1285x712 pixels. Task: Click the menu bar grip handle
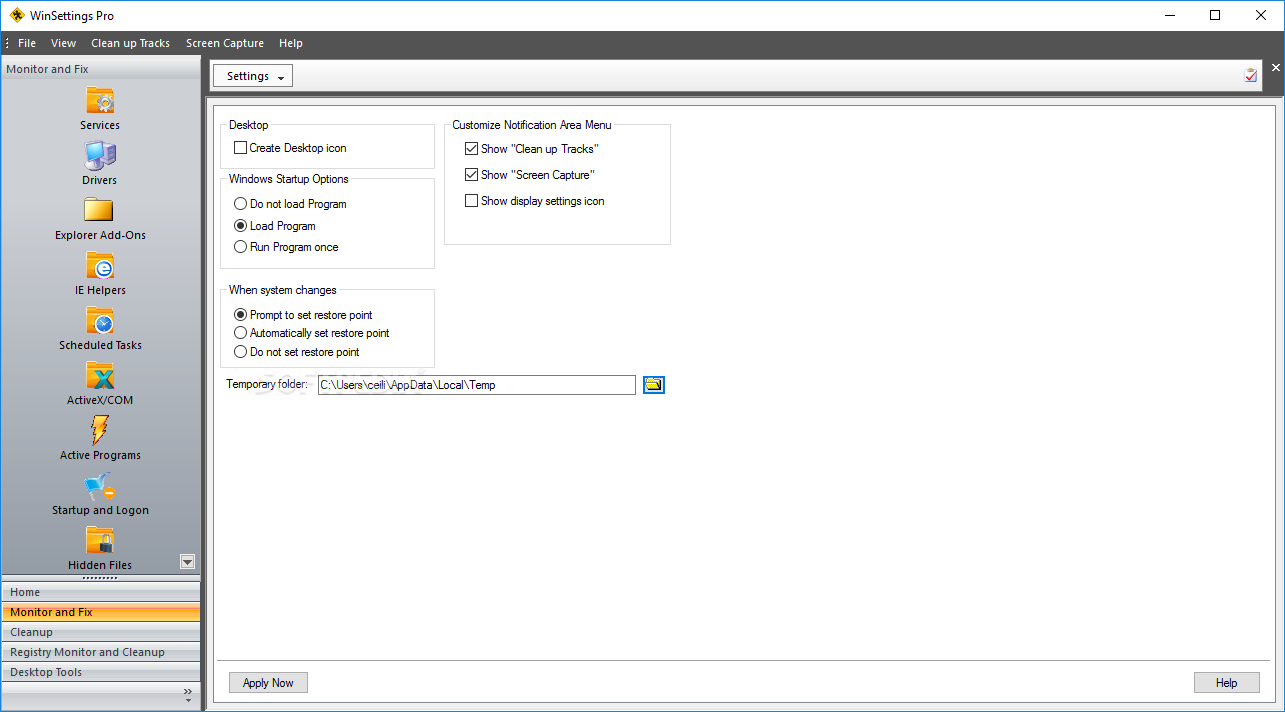click(6, 43)
